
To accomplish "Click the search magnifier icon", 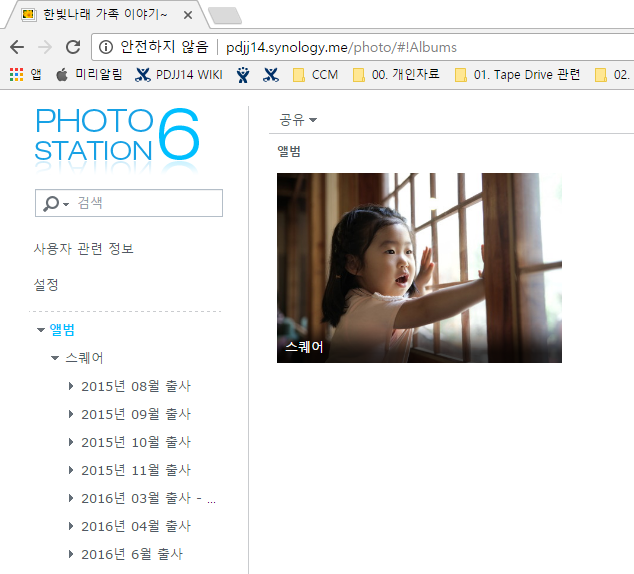I will pos(51,204).
